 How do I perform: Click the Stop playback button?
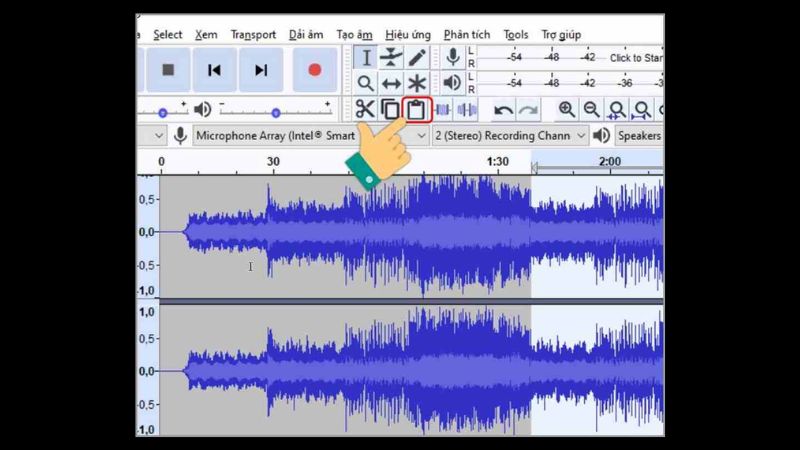click(x=168, y=70)
